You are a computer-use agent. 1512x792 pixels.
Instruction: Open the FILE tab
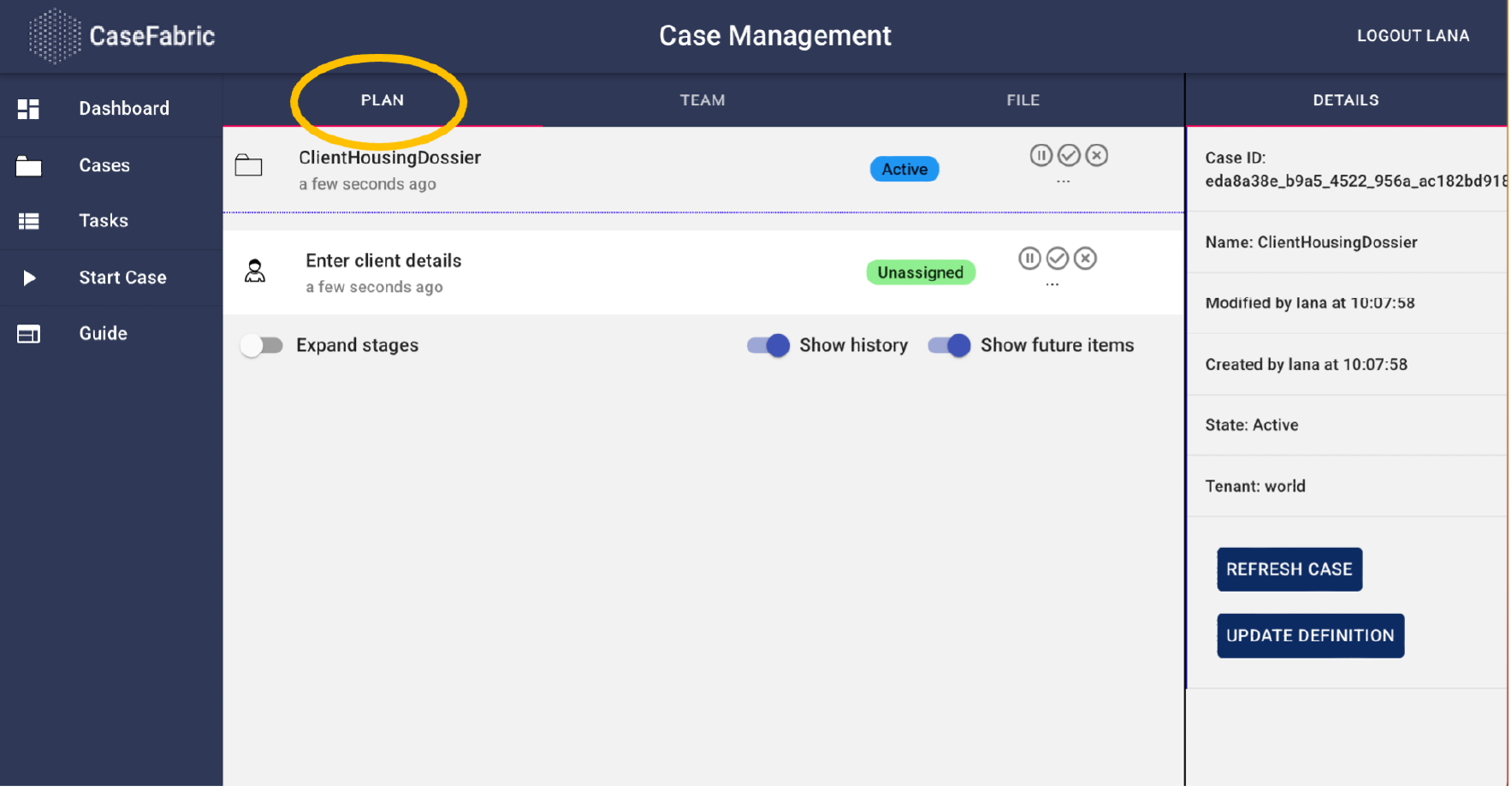coord(1023,100)
